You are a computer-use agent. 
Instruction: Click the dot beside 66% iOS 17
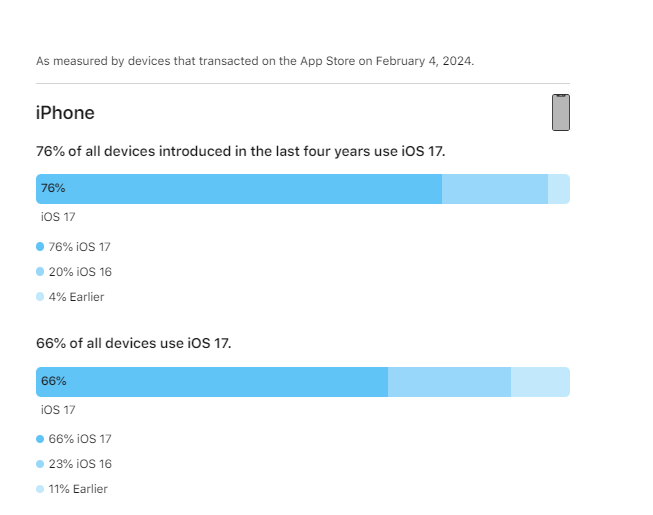tap(40, 439)
